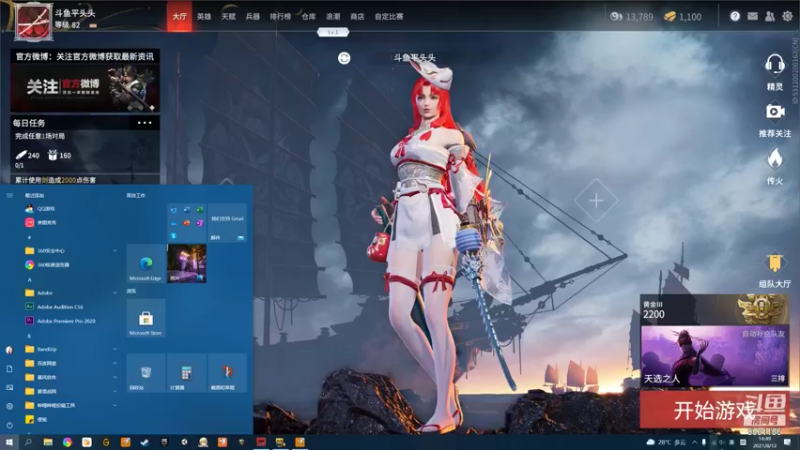The width and height of the screenshot is (800, 450).
Task: Open the Mail tile in Start menu
Action: (x=227, y=223)
